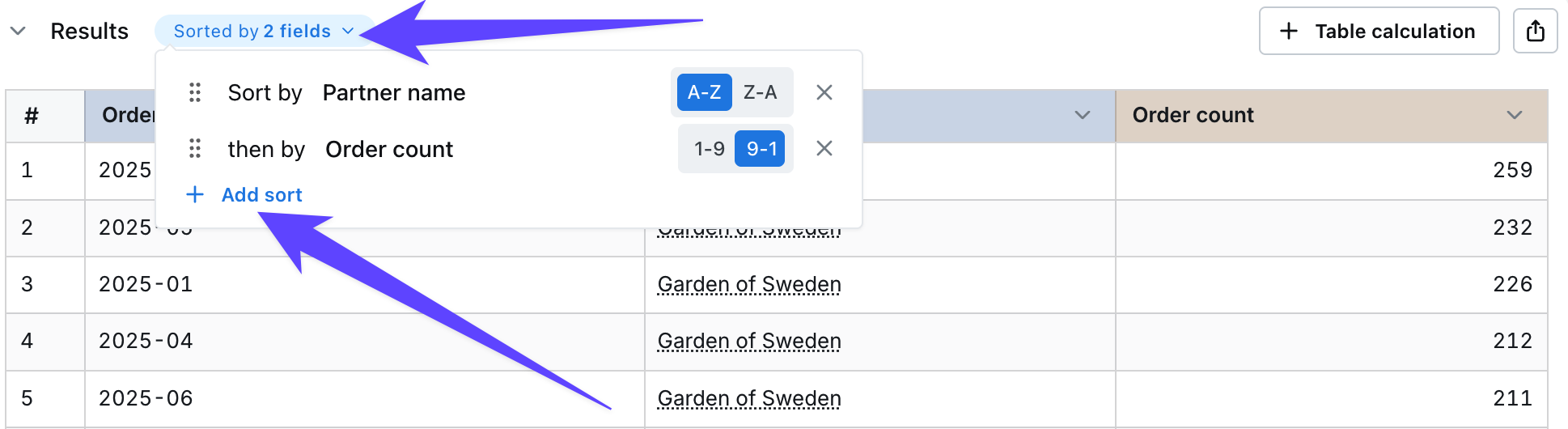The image size is (1568, 429).
Task: Switch Partner name sort to Z-A
Action: pyautogui.click(x=761, y=92)
